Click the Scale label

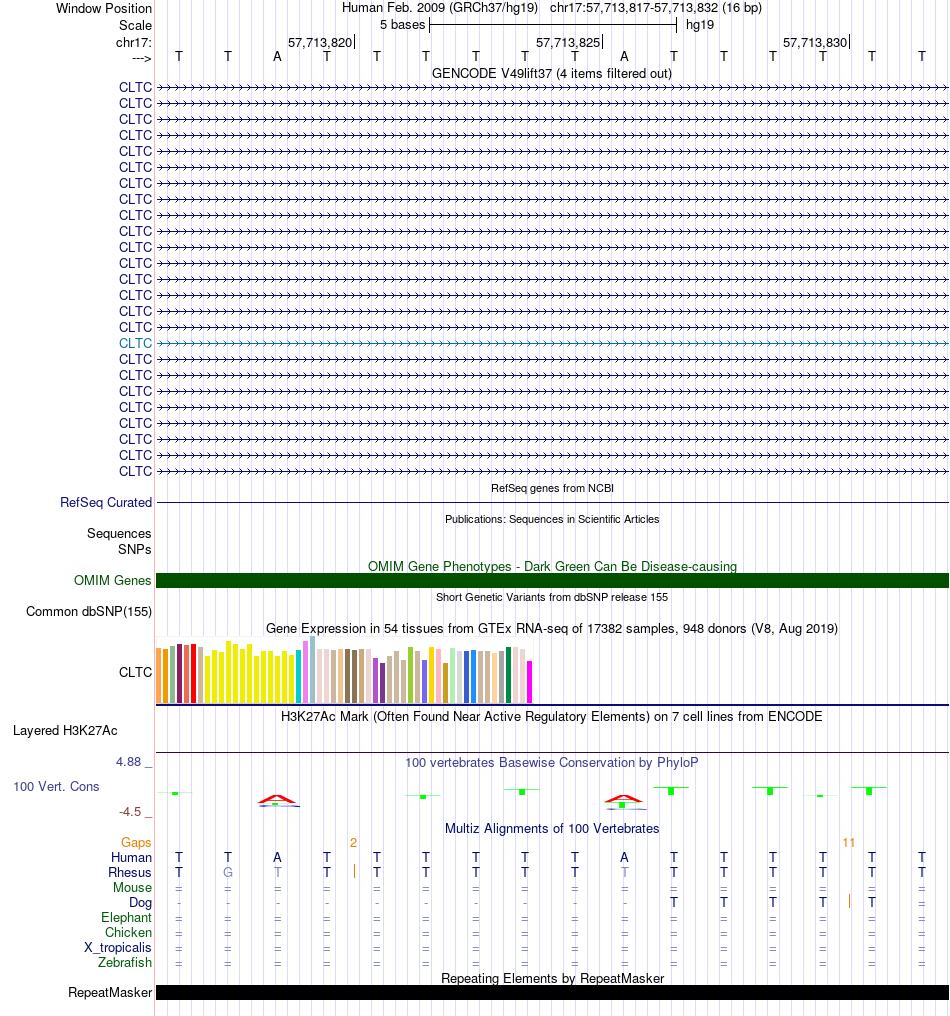135,25
